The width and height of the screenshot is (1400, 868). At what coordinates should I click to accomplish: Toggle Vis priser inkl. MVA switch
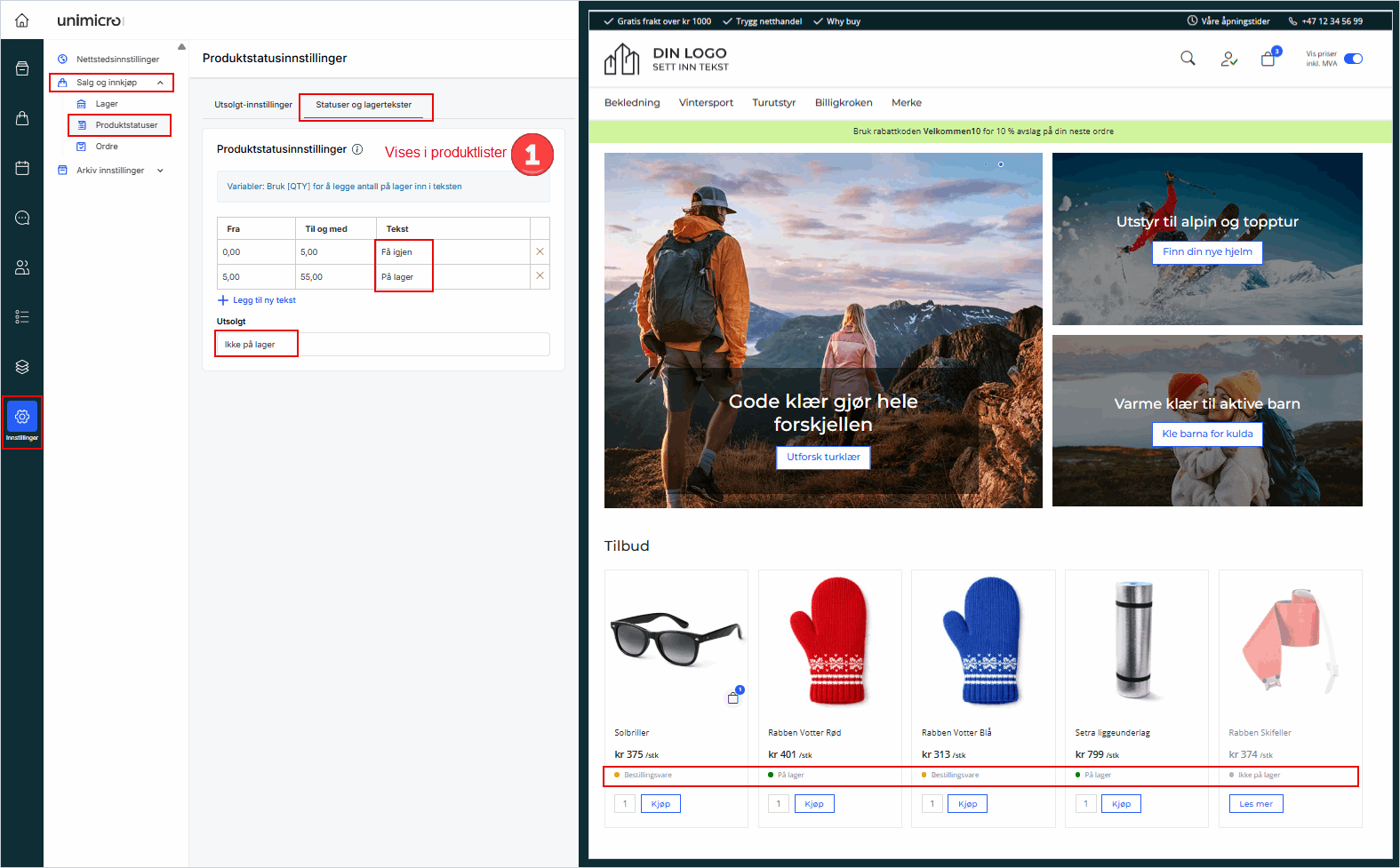pyautogui.click(x=1353, y=59)
